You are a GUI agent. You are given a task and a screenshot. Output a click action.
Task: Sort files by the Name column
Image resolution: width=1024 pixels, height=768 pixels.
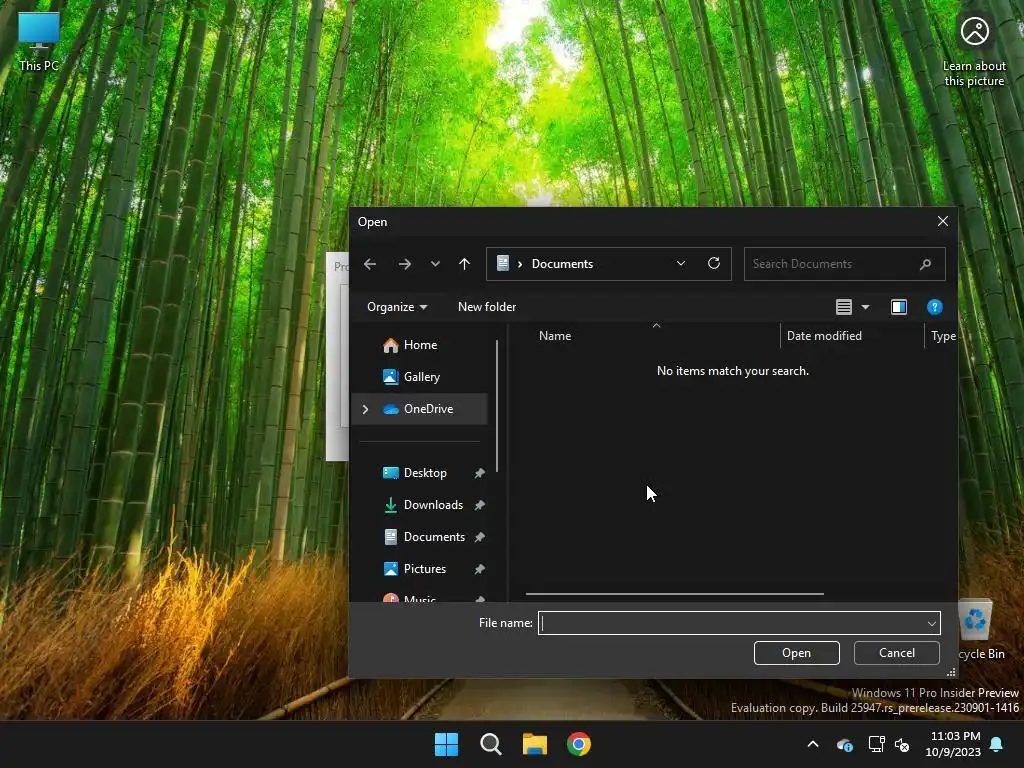coord(555,336)
